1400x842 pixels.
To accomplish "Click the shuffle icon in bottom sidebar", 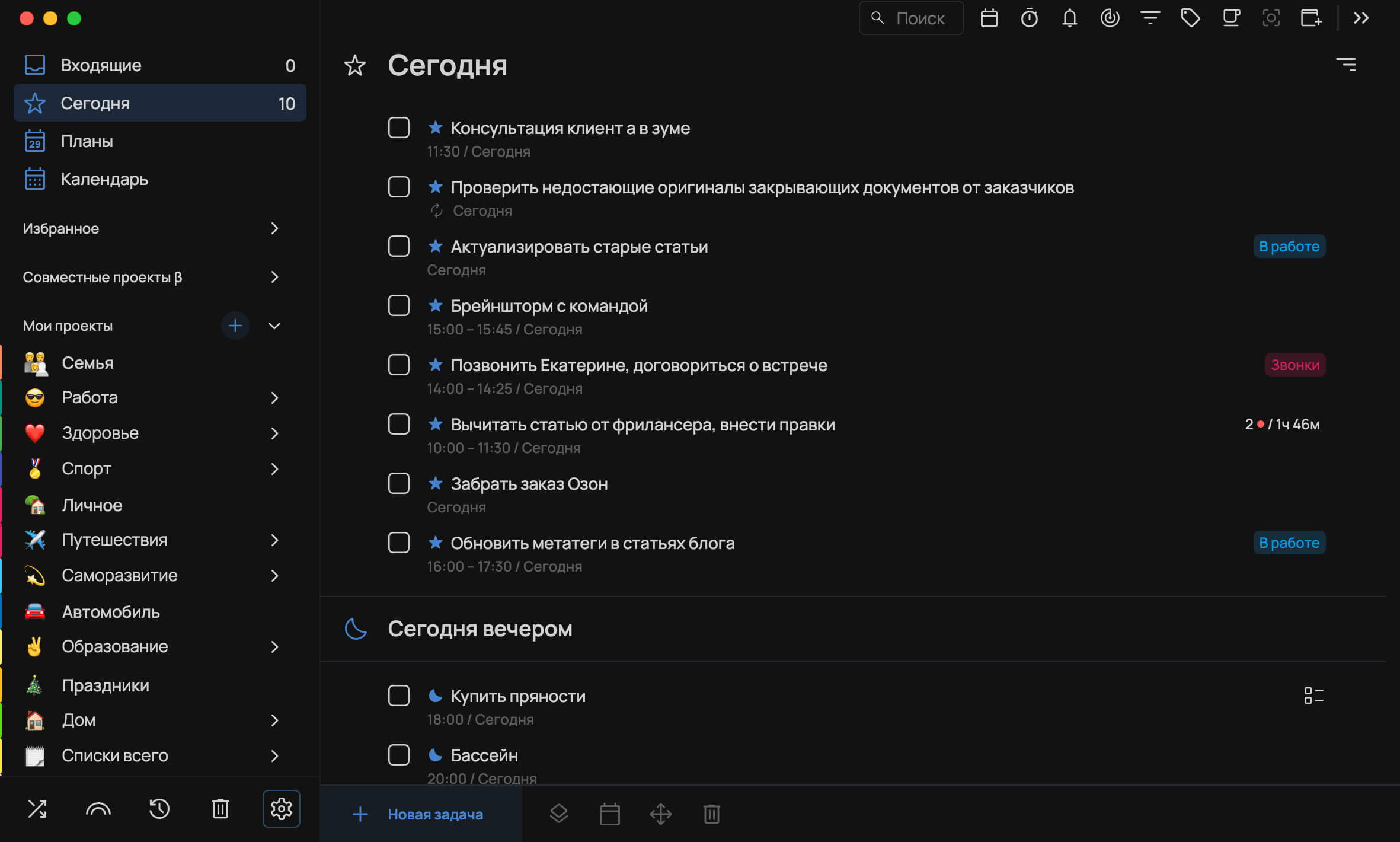I will (37, 809).
